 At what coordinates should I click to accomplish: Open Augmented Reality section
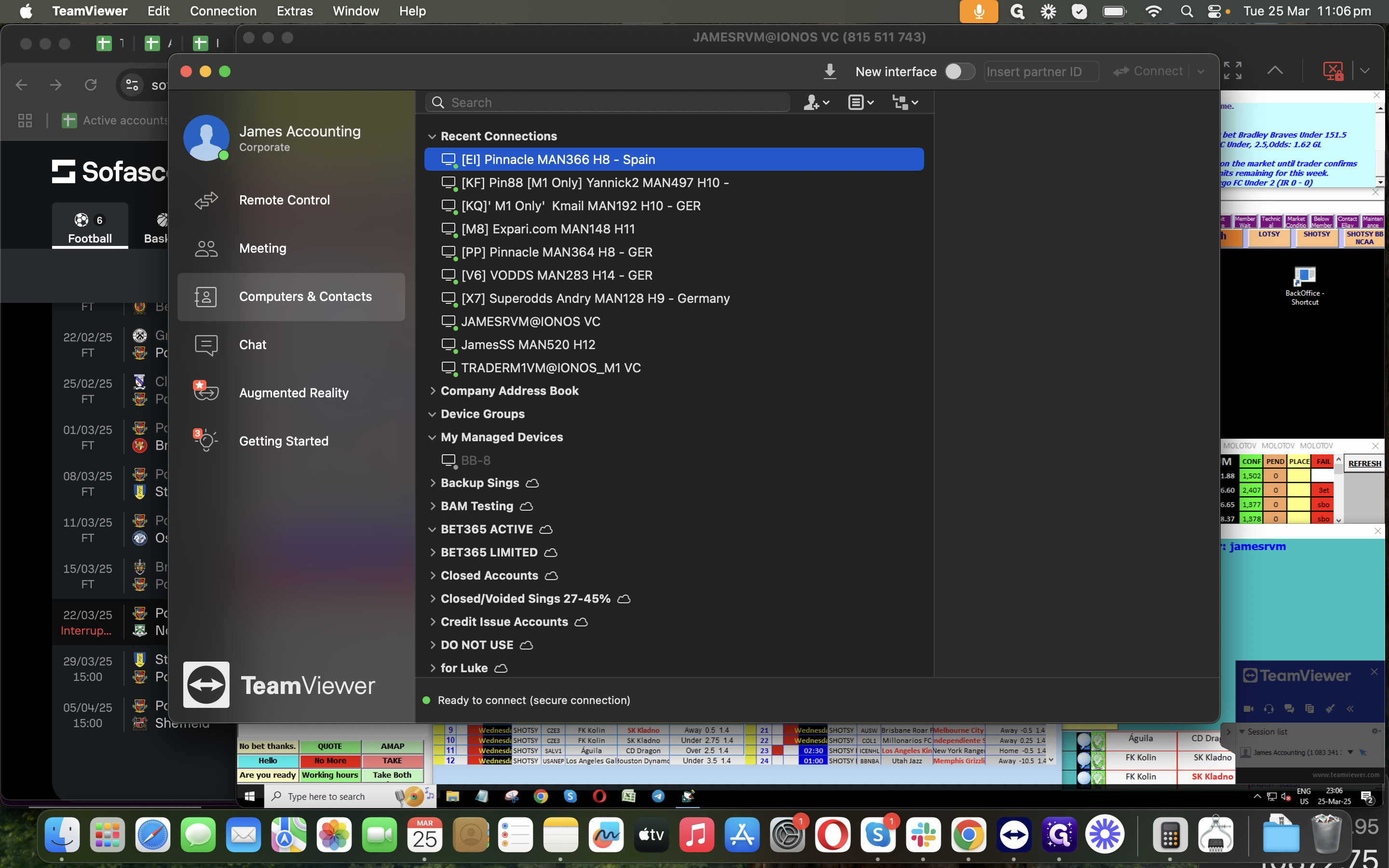pyautogui.click(x=291, y=393)
